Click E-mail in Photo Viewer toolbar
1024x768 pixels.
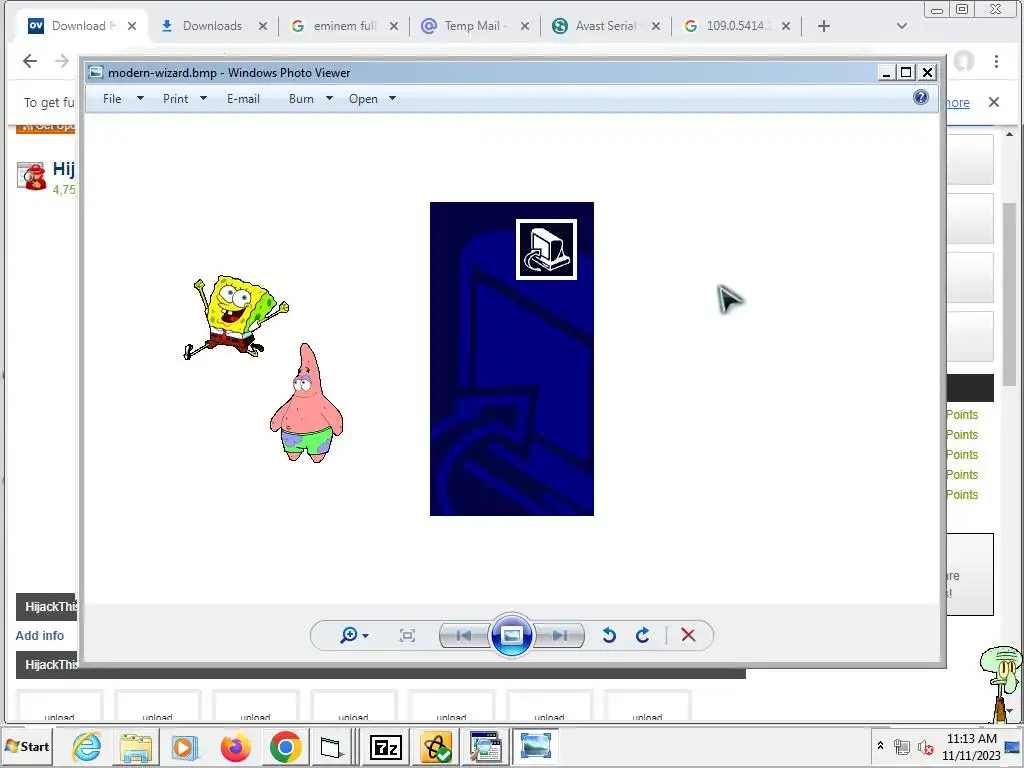coord(244,99)
